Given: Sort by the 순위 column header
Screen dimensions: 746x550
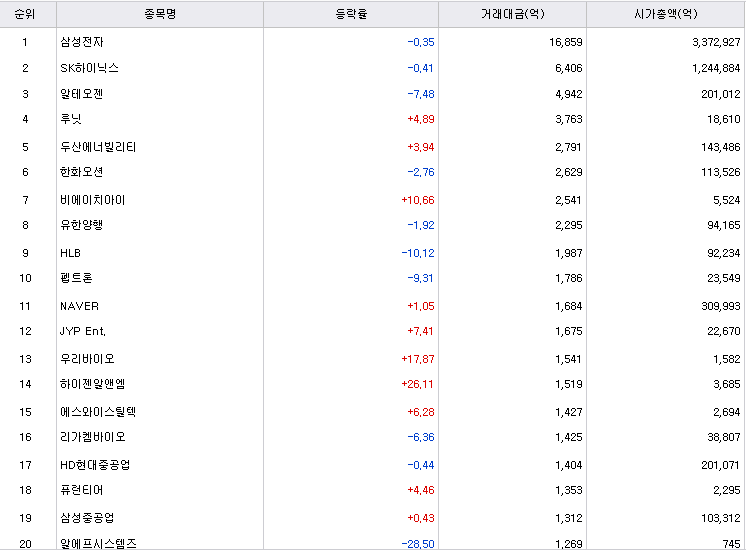Looking at the screenshot, I should point(25,14).
